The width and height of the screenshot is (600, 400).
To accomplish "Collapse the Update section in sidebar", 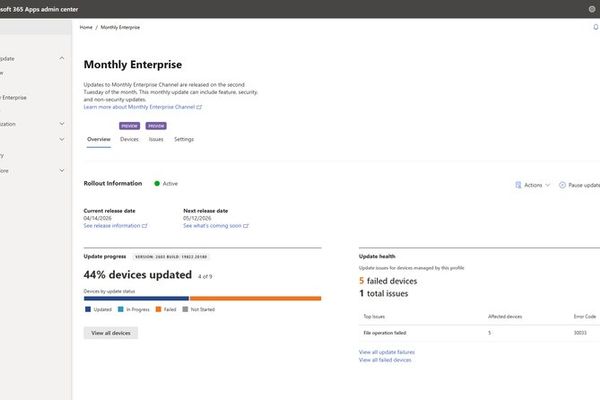I will coord(62,58).
